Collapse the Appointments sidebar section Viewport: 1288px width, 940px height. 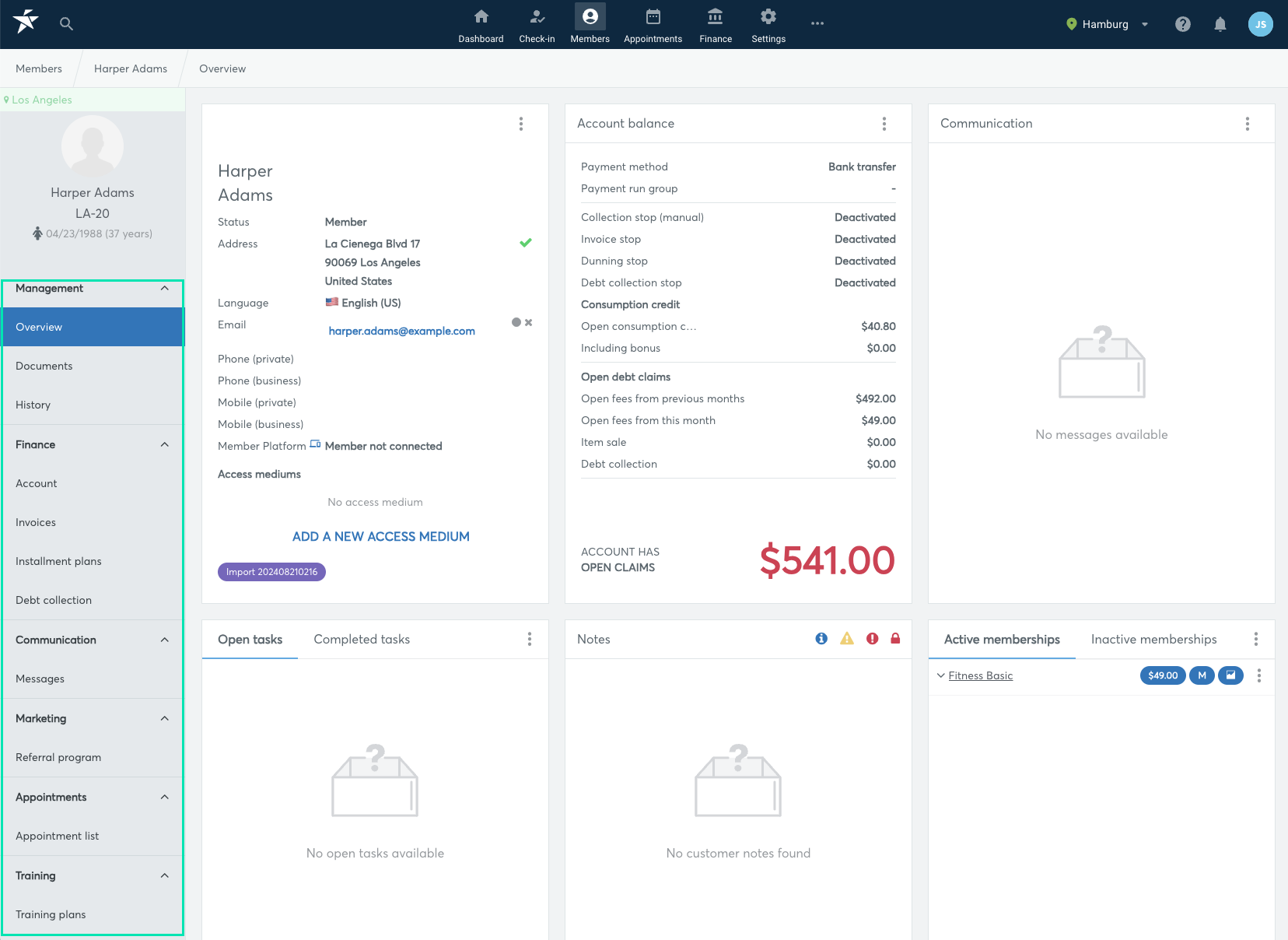(x=164, y=797)
